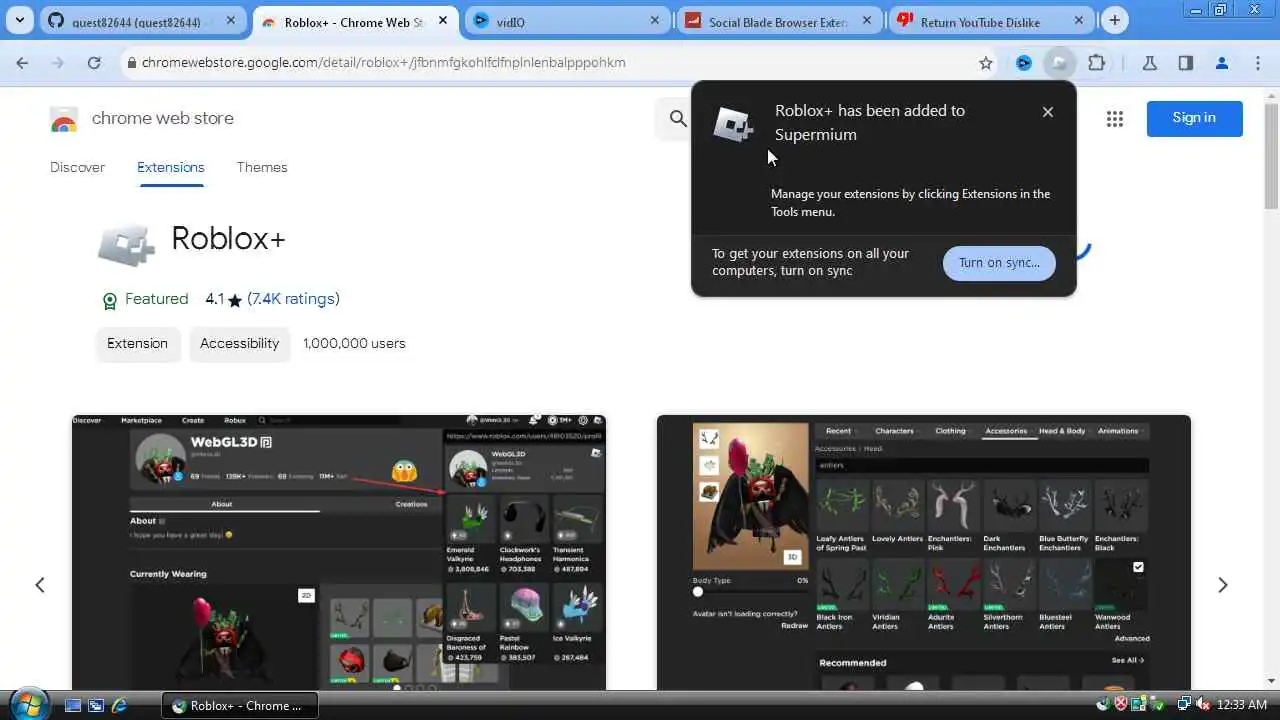1280x720 pixels.
Task: Go to the Discover section
Action: coord(77,167)
